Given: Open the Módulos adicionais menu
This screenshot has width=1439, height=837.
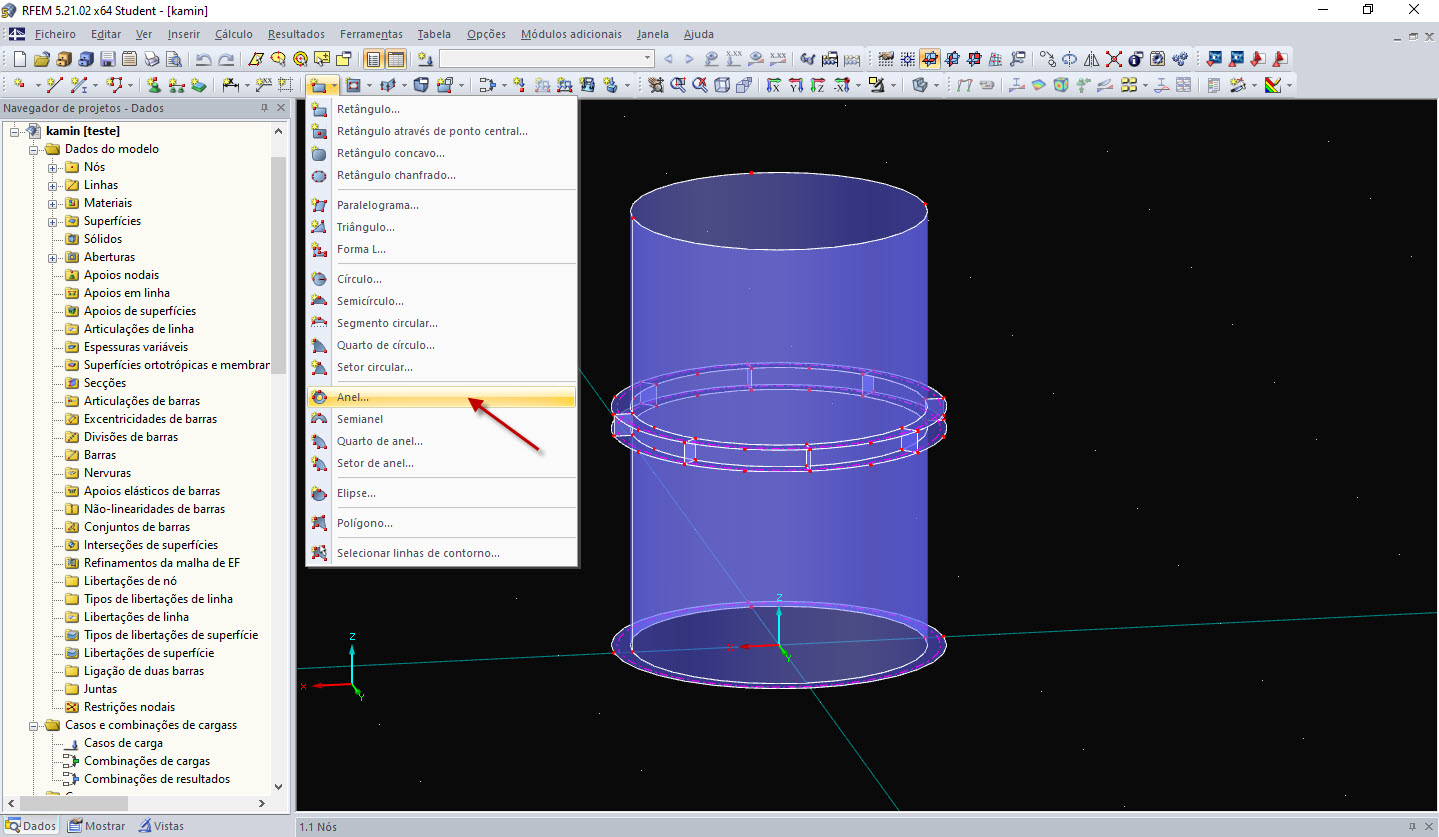Looking at the screenshot, I should pos(571,34).
